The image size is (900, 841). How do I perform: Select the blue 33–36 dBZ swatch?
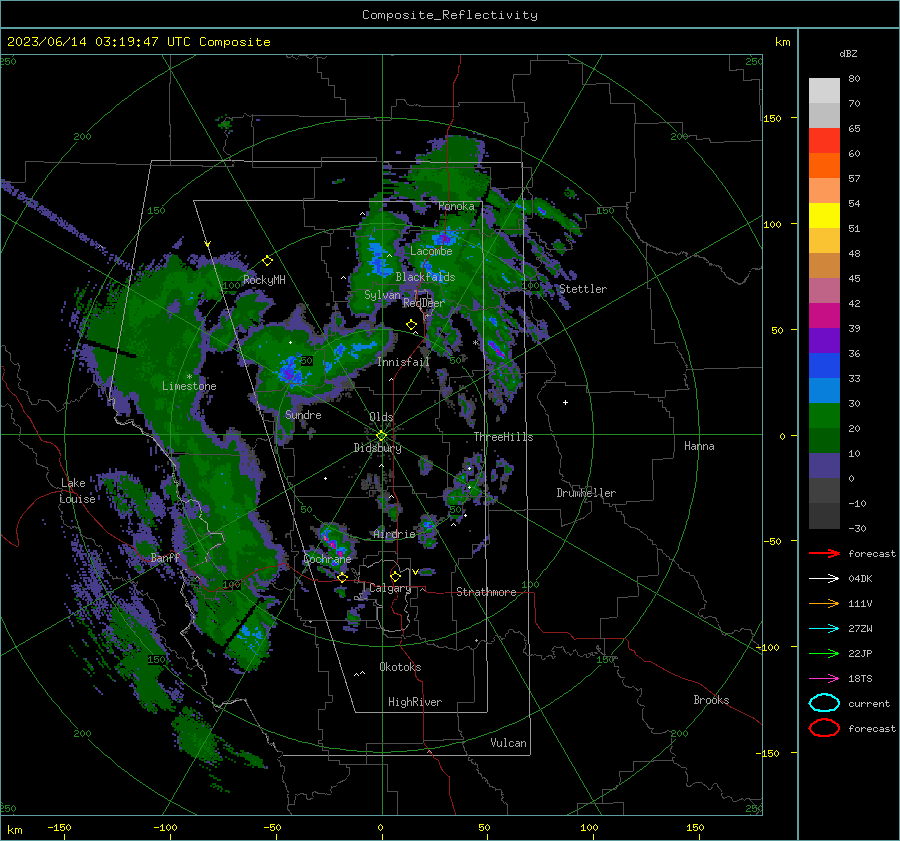click(x=824, y=366)
